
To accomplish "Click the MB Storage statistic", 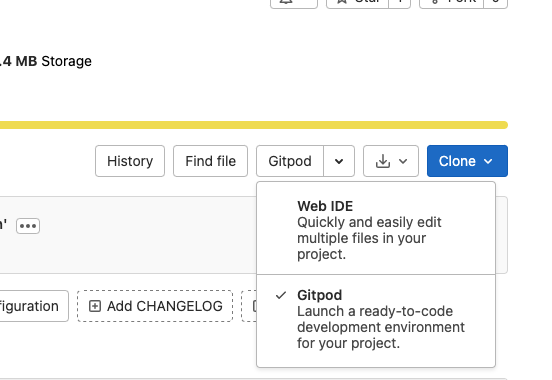I will [x=45, y=61].
